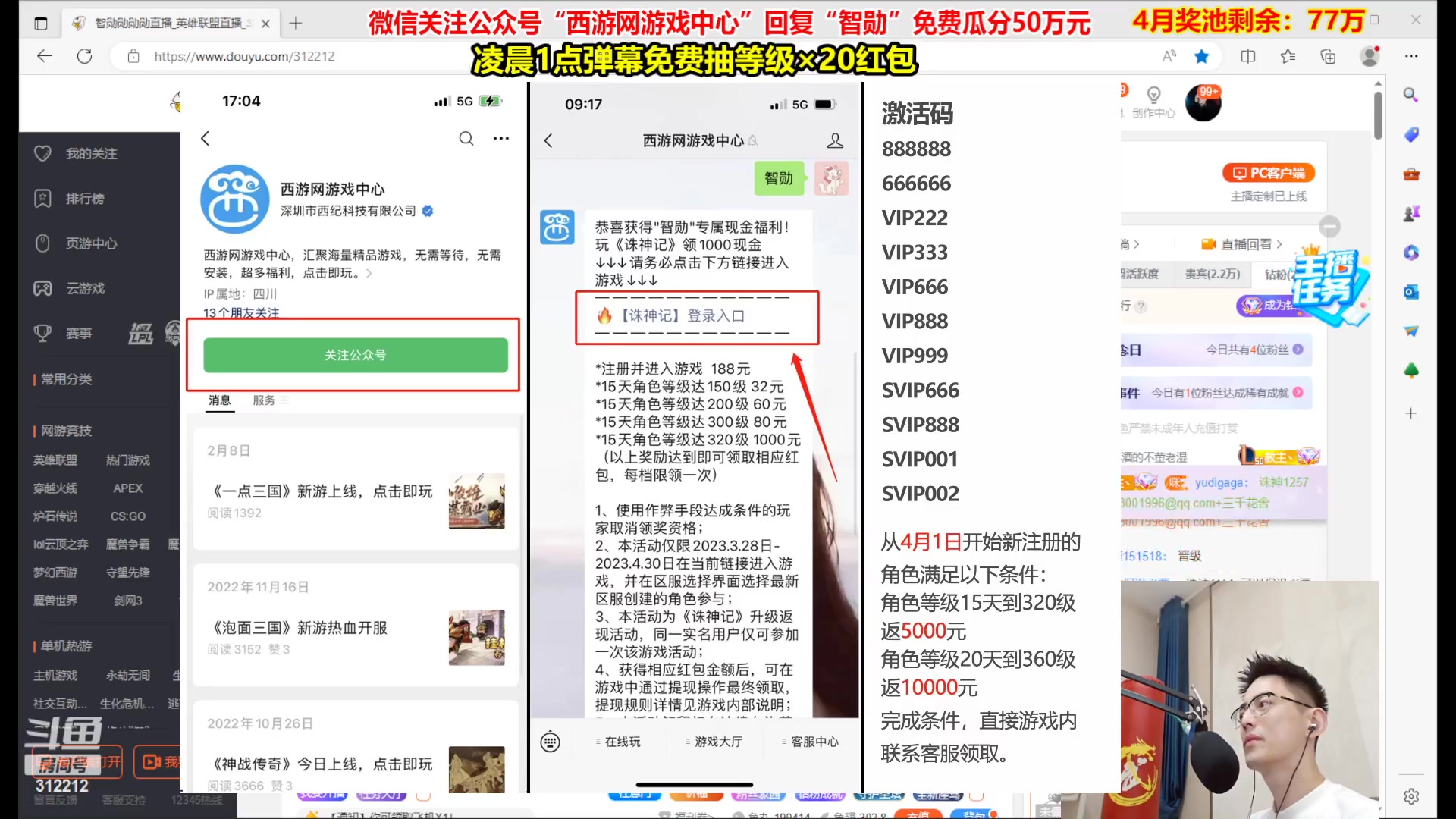Select the 热门游戏 category link
1456x819 pixels.
click(128, 460)
